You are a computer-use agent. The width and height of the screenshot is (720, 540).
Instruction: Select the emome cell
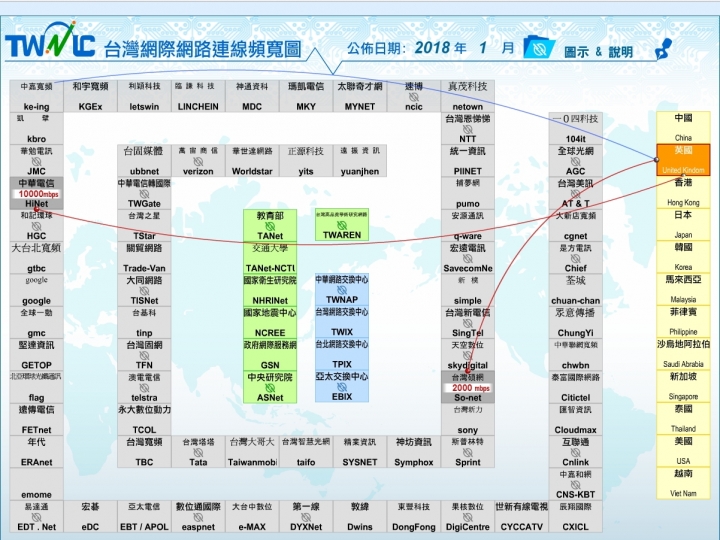[37, 484]
